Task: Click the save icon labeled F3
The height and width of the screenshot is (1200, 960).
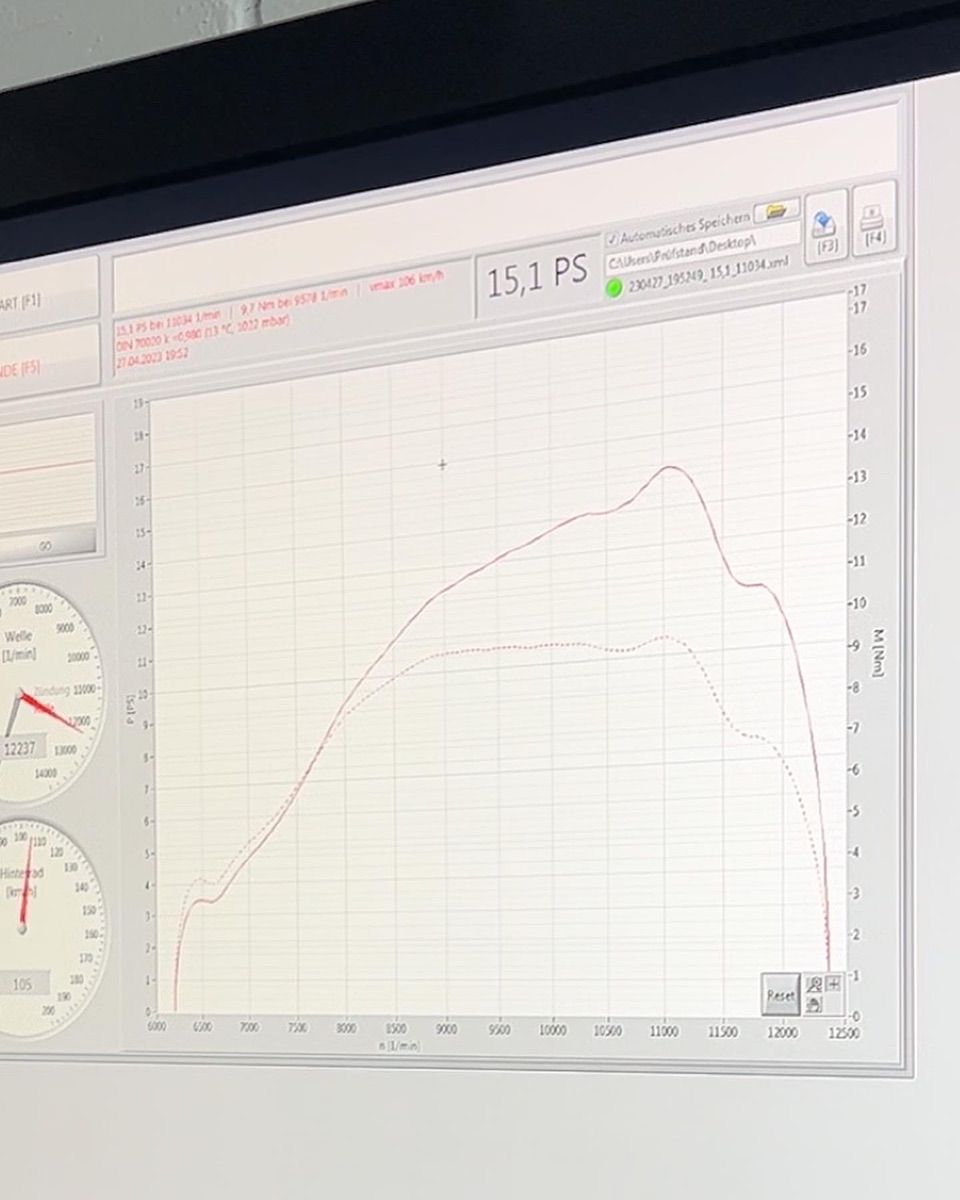Action: pos(825,227)
